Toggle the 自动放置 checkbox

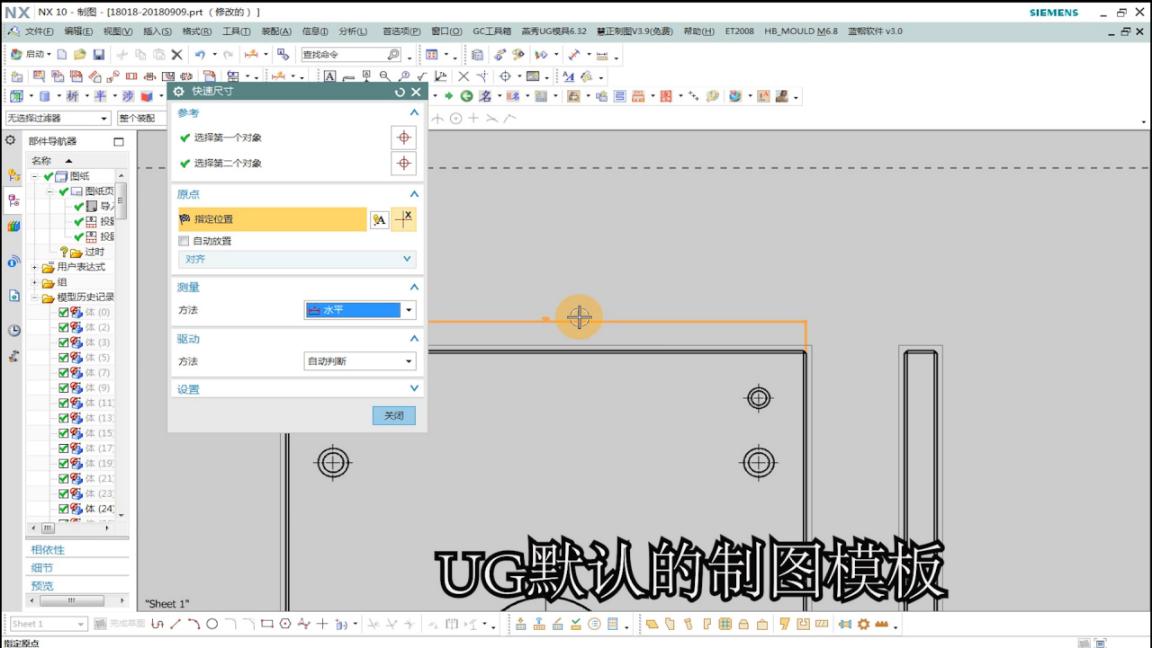pos(184,241)
